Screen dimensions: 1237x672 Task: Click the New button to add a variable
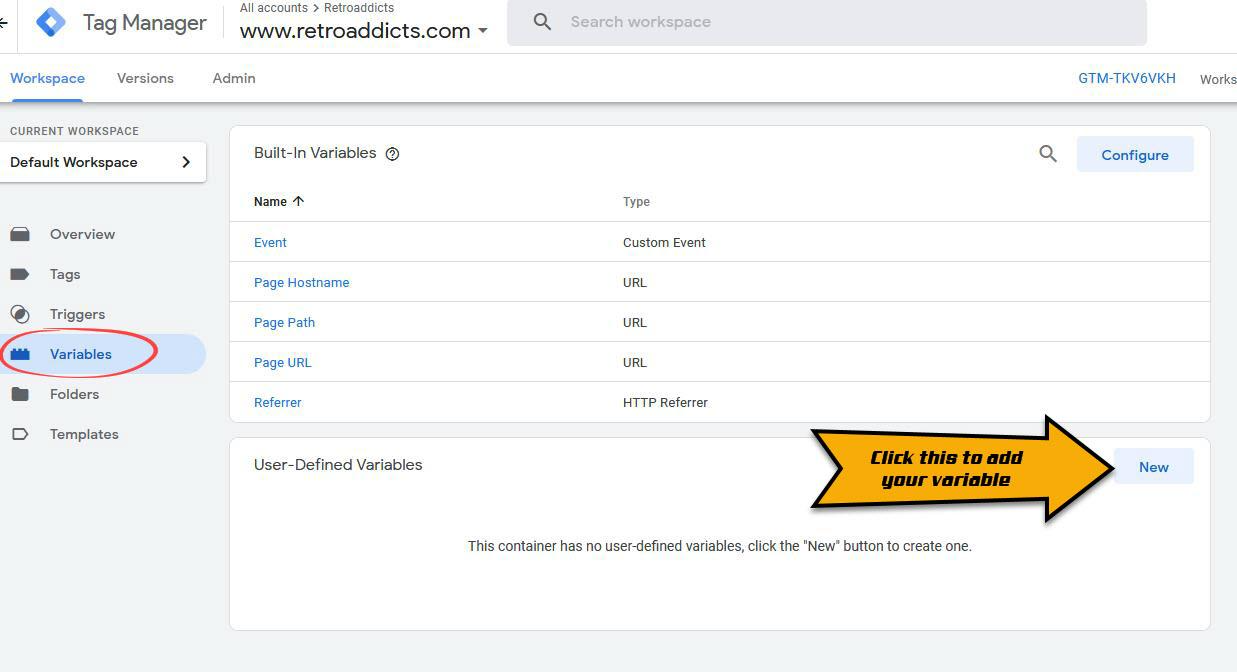click(1153, 466)
